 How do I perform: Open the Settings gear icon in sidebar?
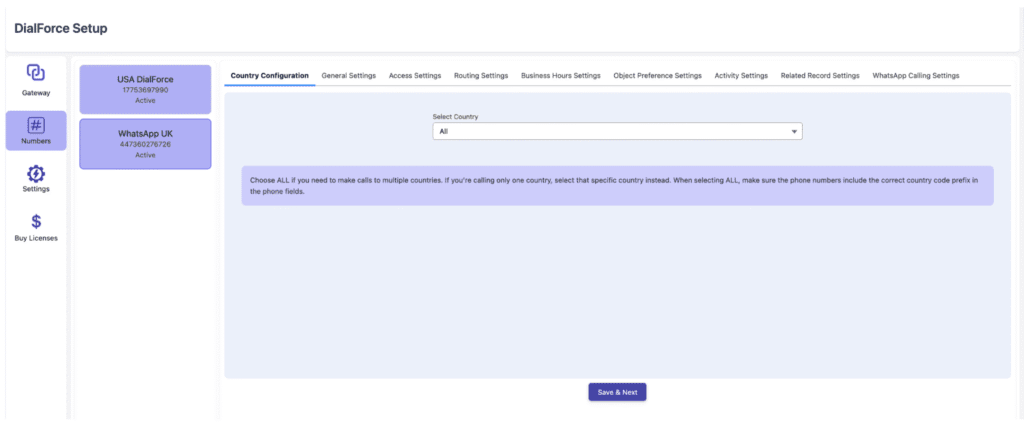[x=36, y=174]
